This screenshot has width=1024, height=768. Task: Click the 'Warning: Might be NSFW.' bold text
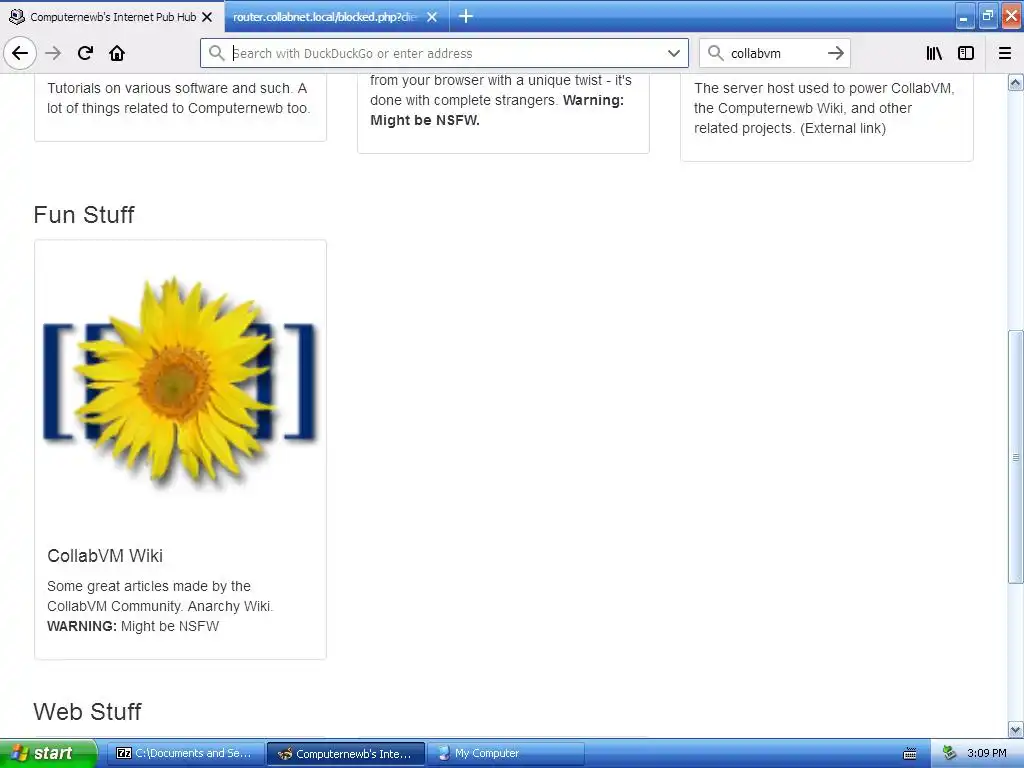[497, 110]
